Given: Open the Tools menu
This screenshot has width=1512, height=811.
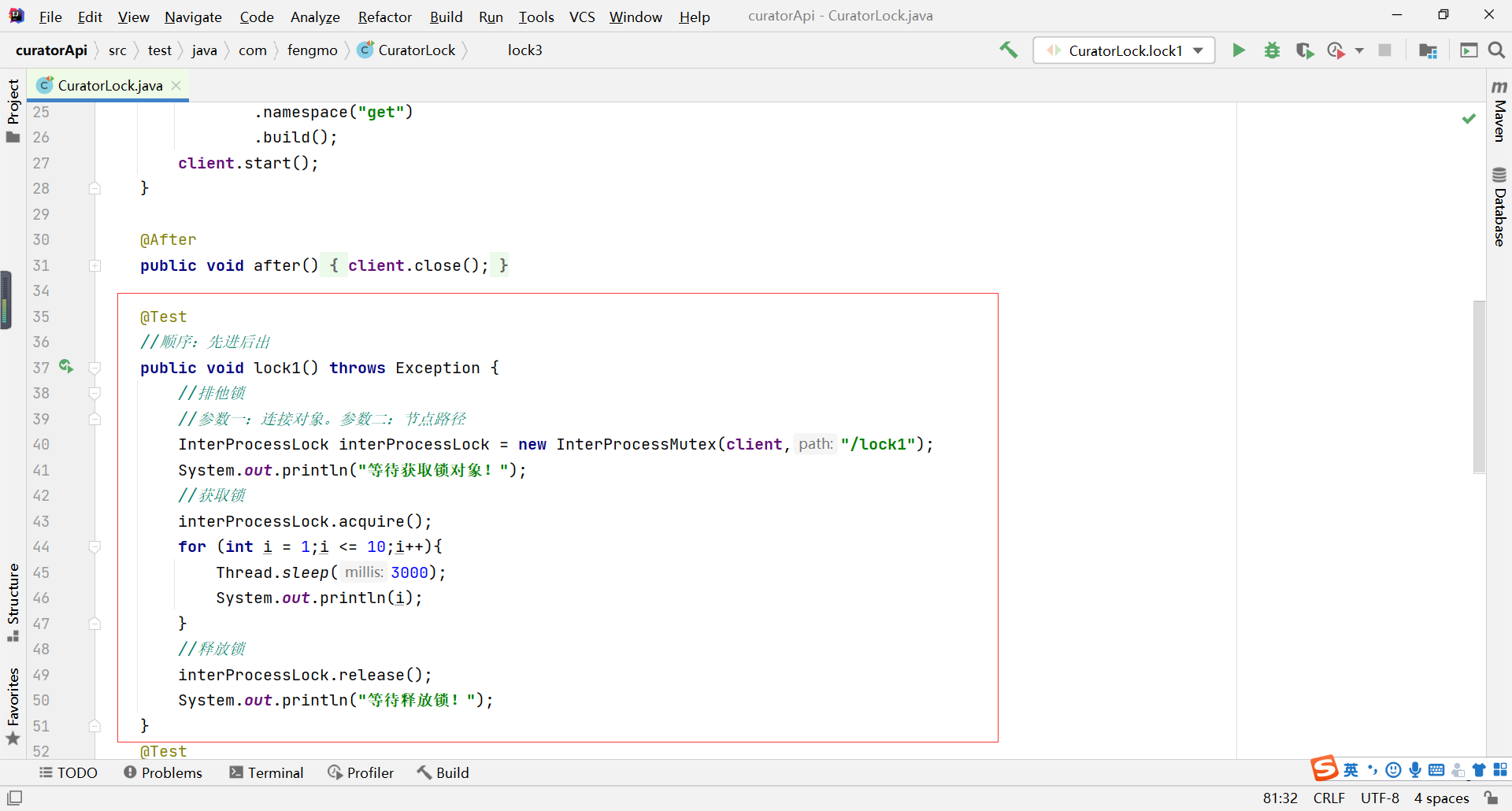Looking at the screenshot, I should click(x=536, y=17).
